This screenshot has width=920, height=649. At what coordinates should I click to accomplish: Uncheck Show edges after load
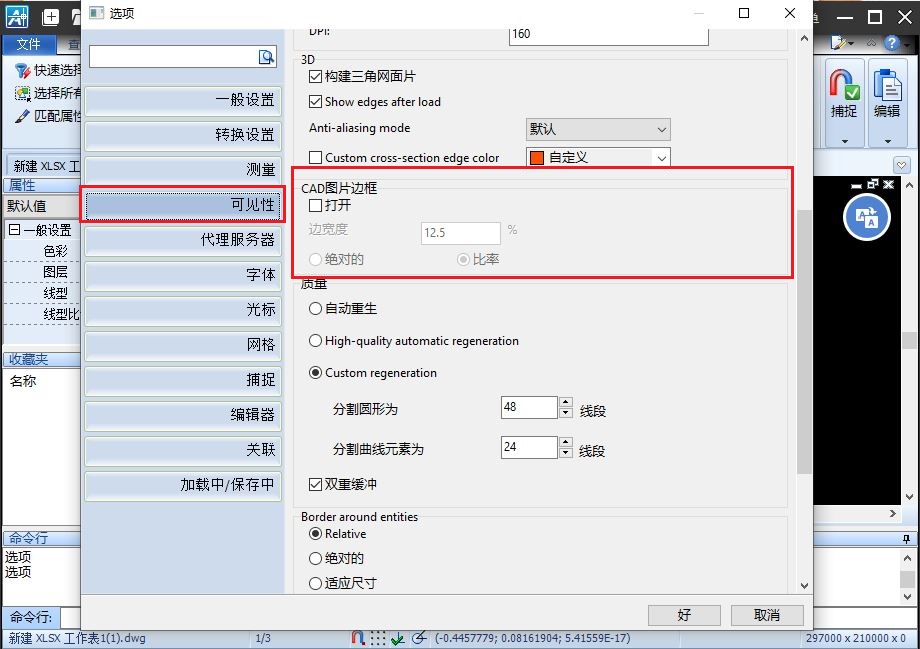(315, 102)
